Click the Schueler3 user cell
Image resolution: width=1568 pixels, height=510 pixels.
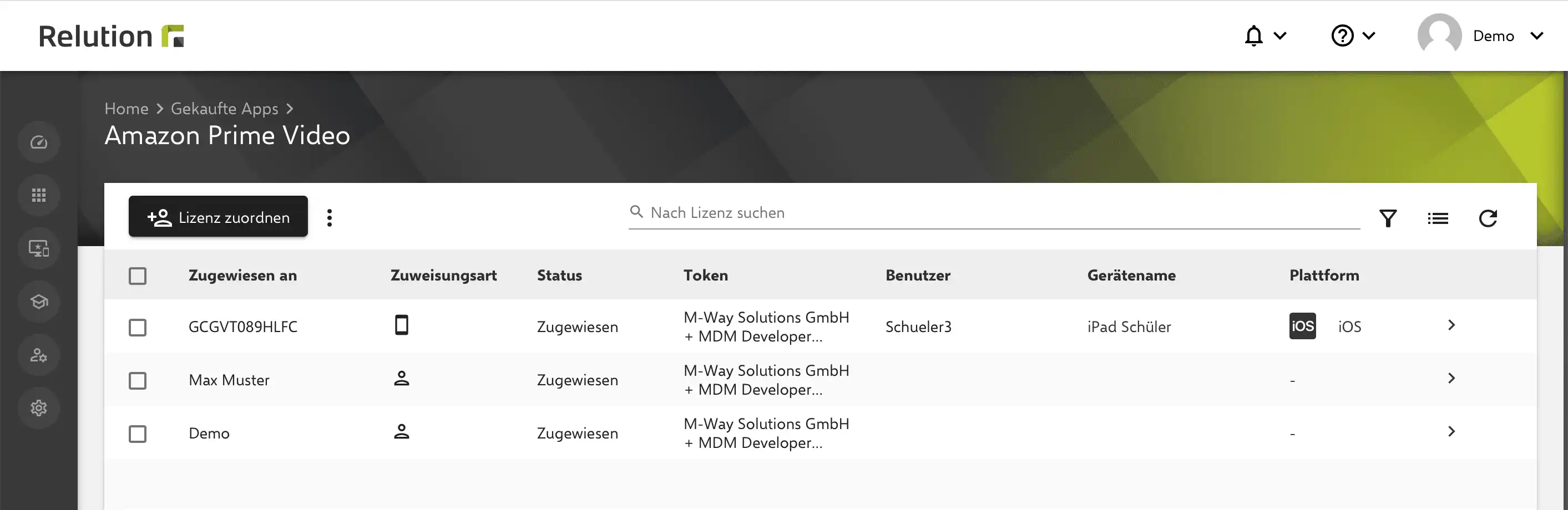tap(918, 327)
